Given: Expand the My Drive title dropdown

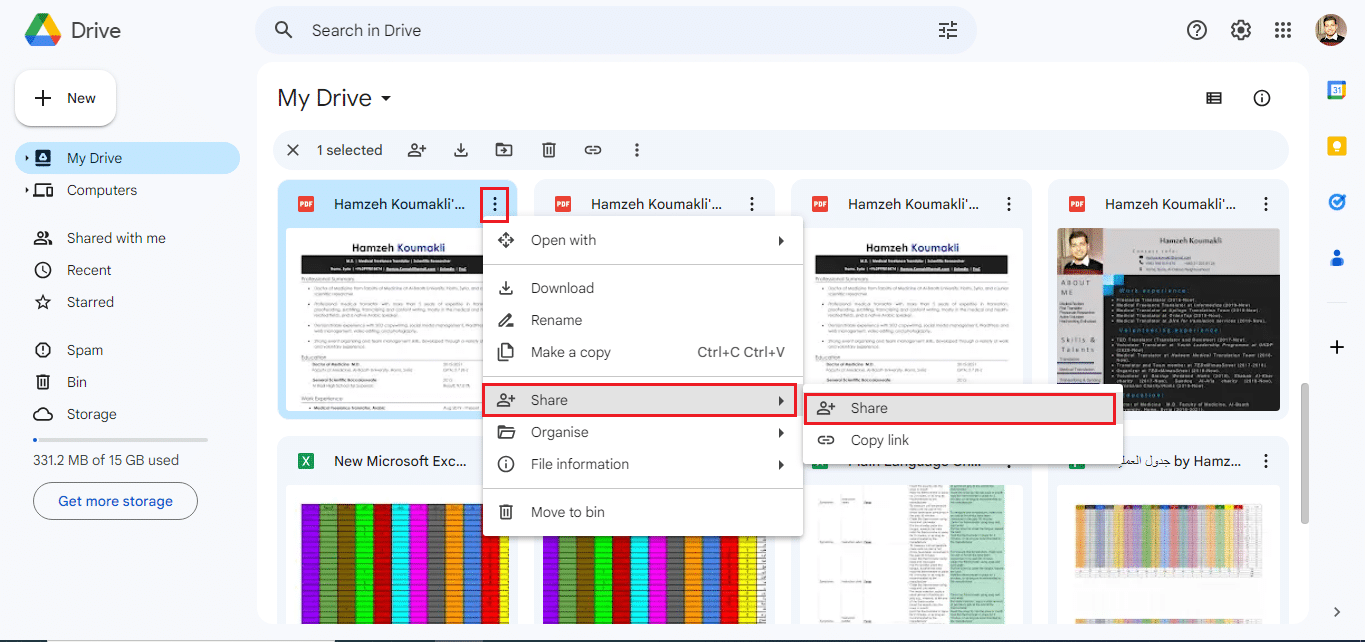Looking at the screenshot, I should point(386,99).
